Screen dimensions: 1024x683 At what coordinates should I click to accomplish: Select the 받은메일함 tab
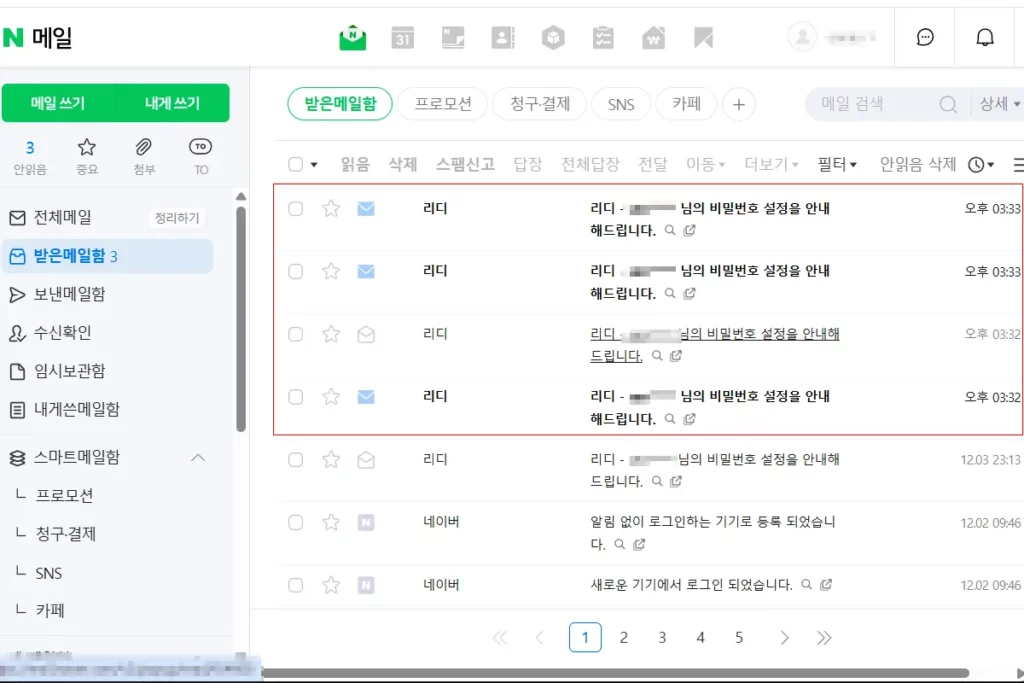tap(340, 104)
